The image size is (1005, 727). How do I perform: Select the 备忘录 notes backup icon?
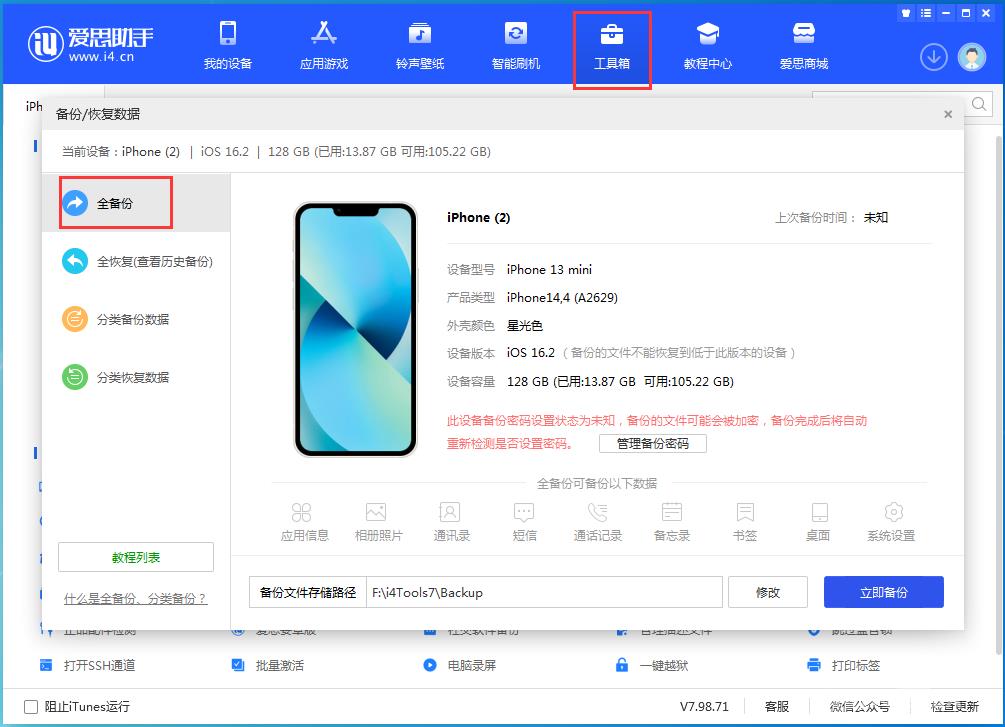pyautogui.click(x=671, y=520)
